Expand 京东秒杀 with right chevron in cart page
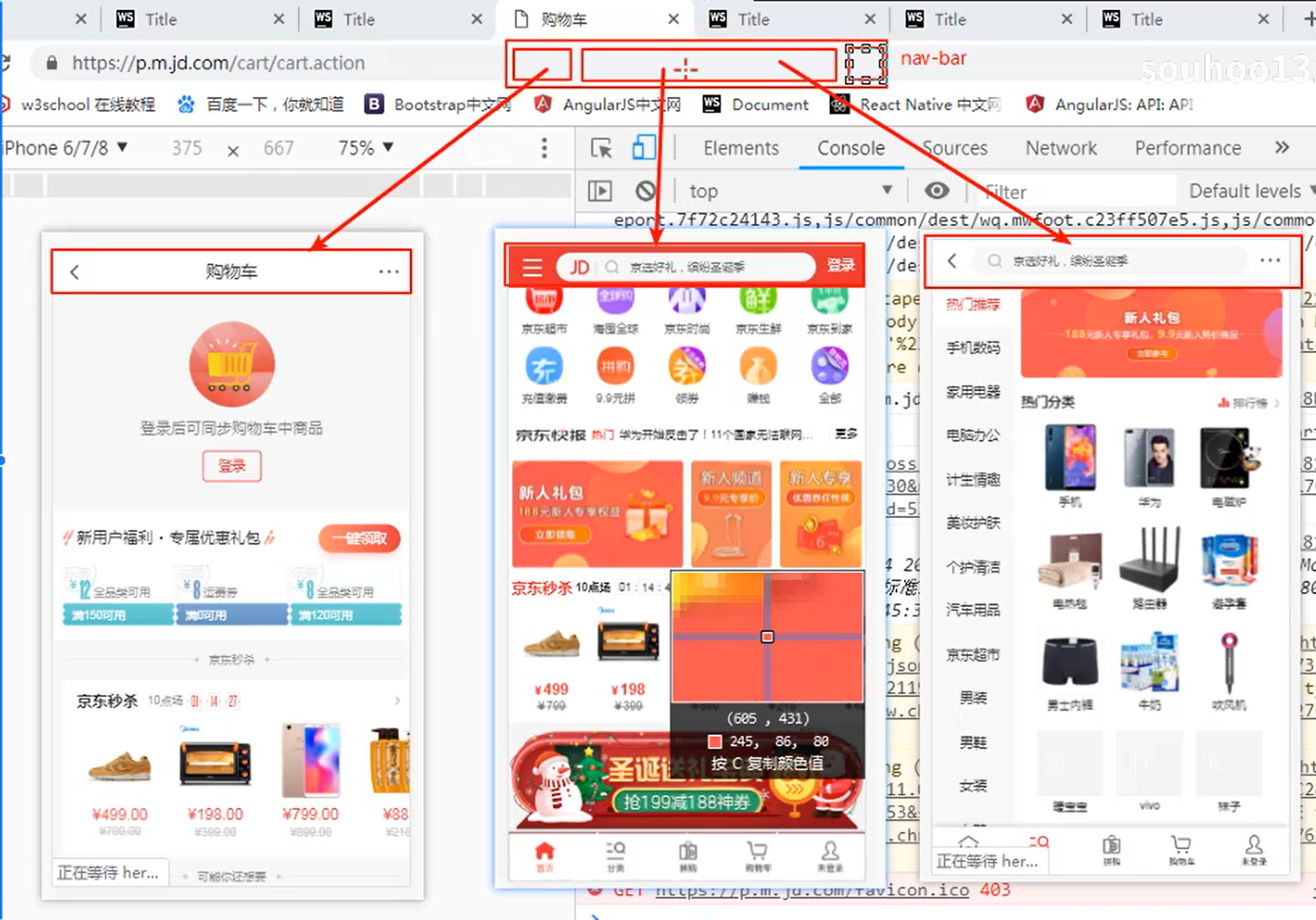1316x920 pixels. pos(397,701)
